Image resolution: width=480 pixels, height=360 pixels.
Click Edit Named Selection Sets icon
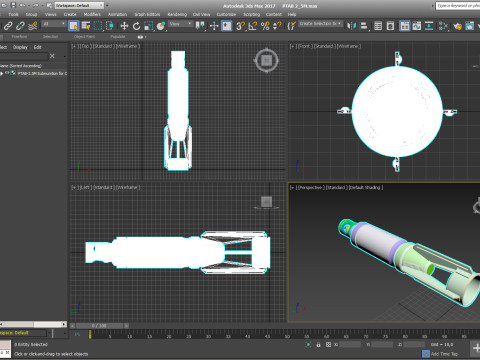point(291,26)
